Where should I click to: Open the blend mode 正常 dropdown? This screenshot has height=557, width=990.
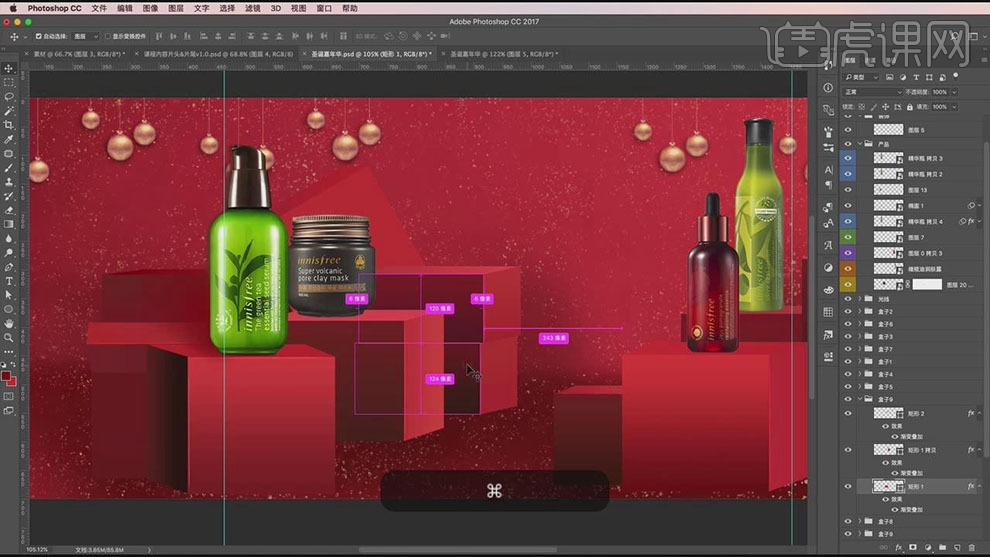click(x=873, y=92)
